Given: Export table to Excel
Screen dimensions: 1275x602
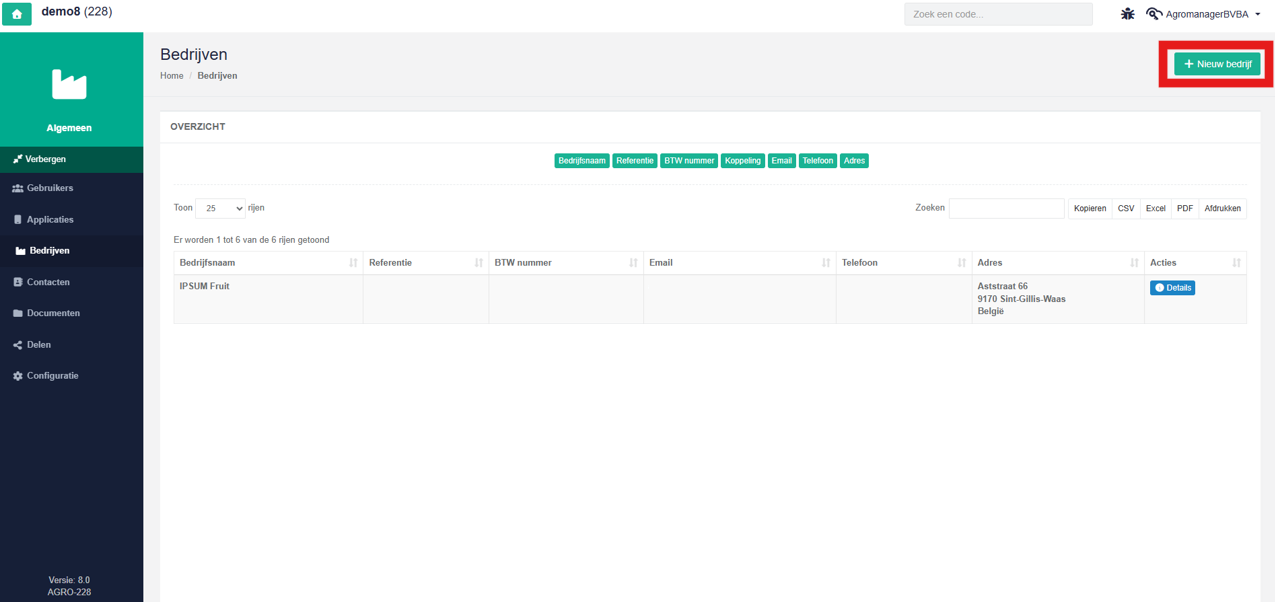Looking at the screenshot, I should 1155,208.
